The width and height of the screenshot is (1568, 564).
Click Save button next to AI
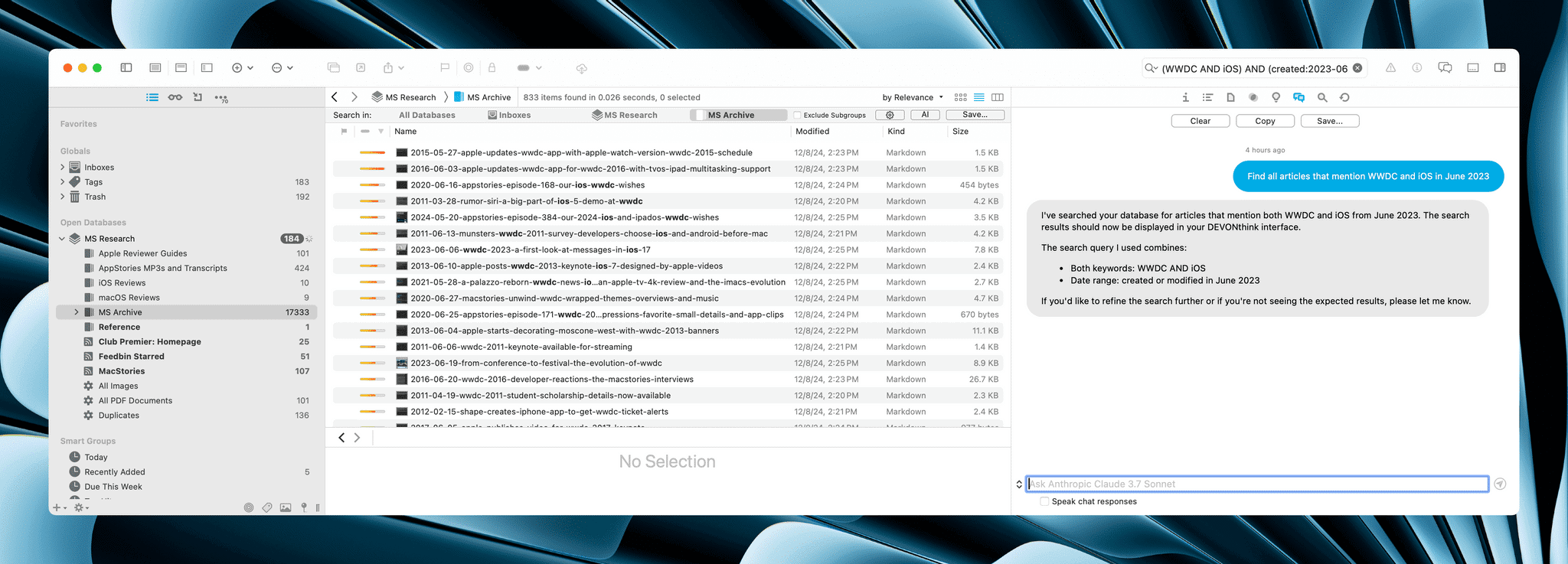pyautogui.click(x=975, y=115)
